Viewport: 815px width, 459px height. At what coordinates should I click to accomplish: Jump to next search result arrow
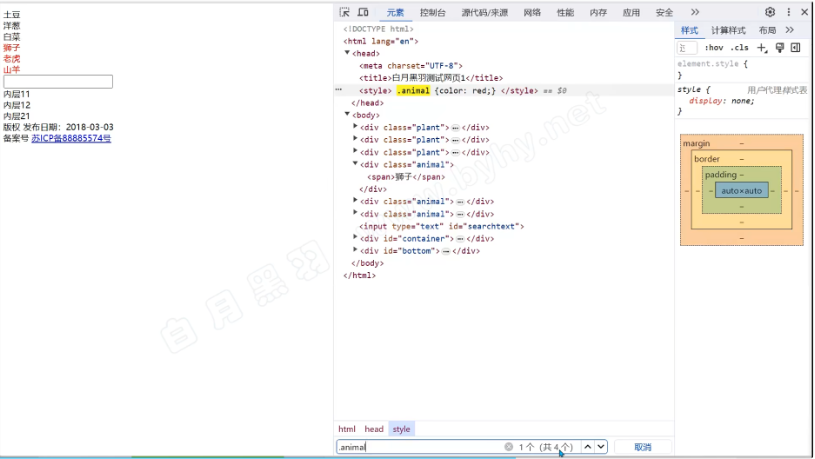(600, 447)
